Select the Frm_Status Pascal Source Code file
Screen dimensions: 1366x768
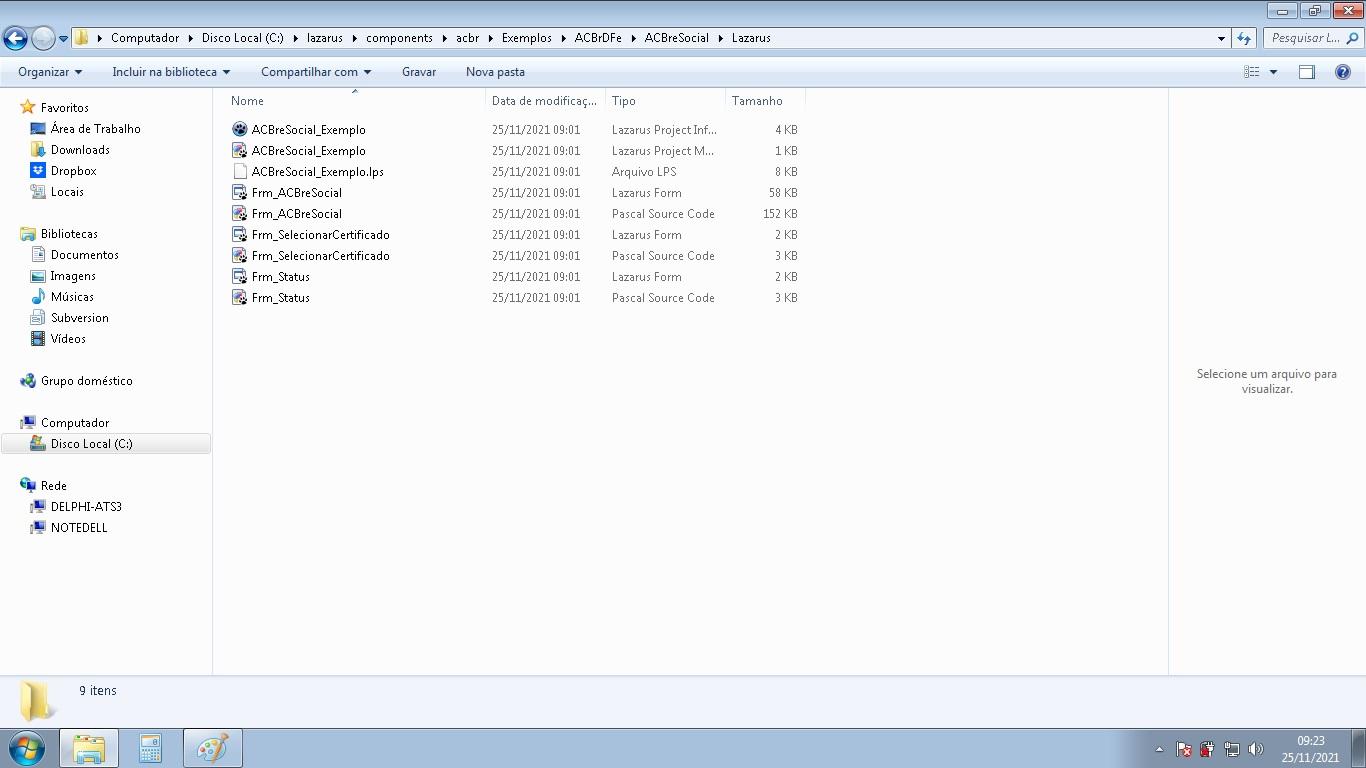click(514, 298)
